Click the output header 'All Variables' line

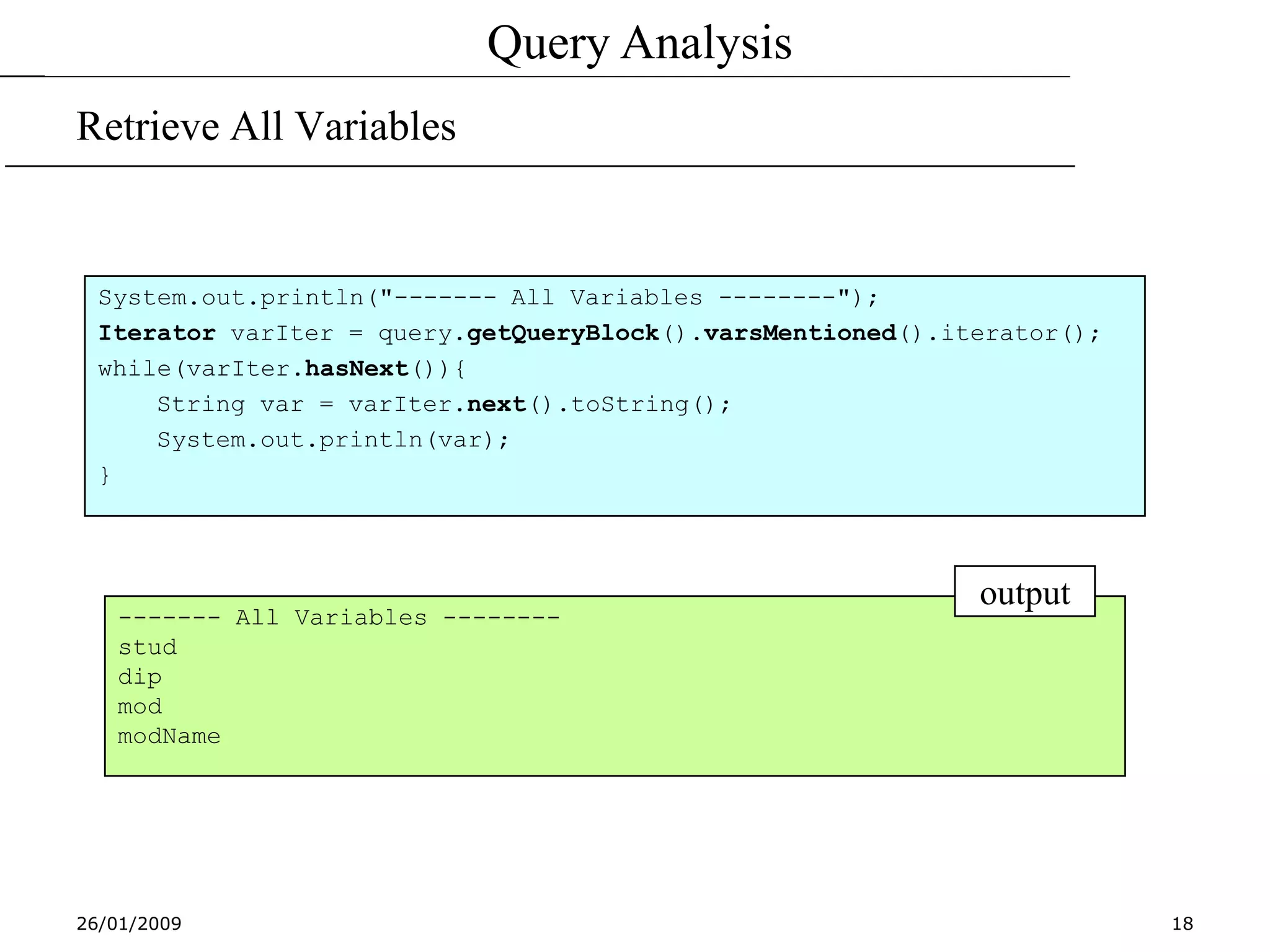[x=339, y=618]
